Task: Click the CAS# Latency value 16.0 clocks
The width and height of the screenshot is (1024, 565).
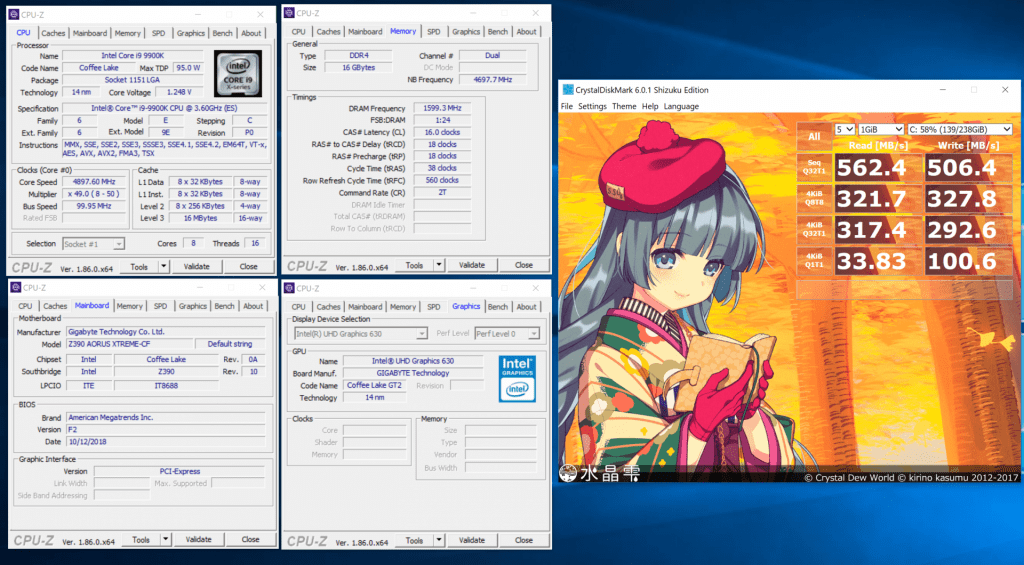Action: tap(442, 132)
